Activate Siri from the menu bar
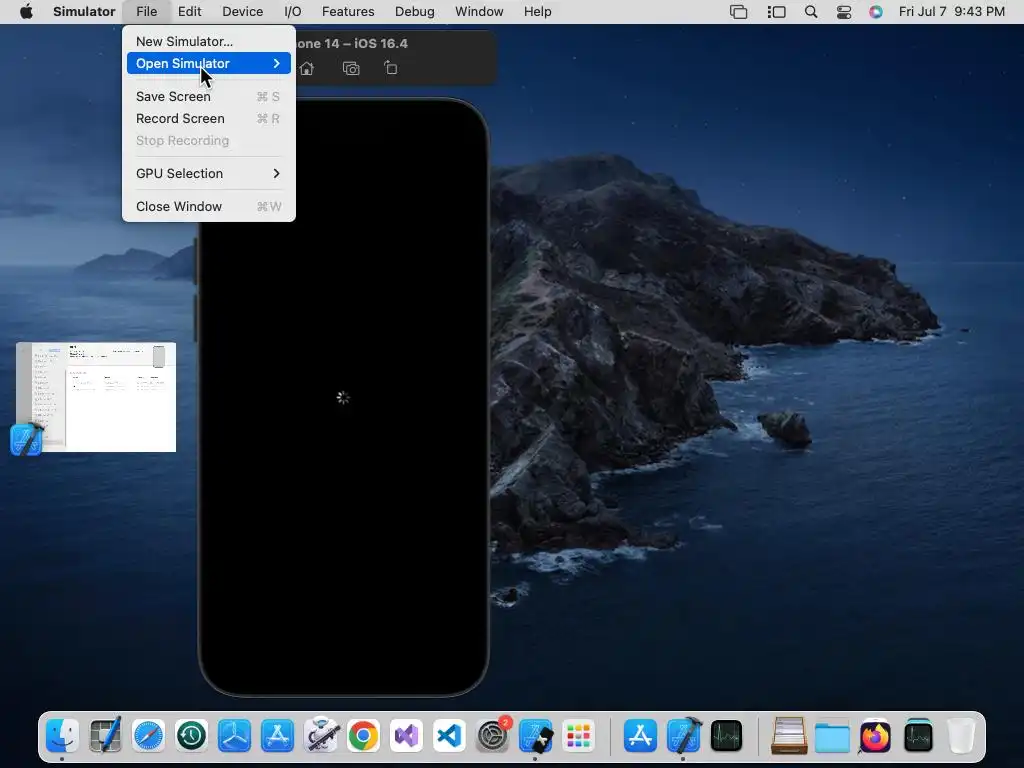Screen dimensions: 1024x768 click(x=876, y=12)
